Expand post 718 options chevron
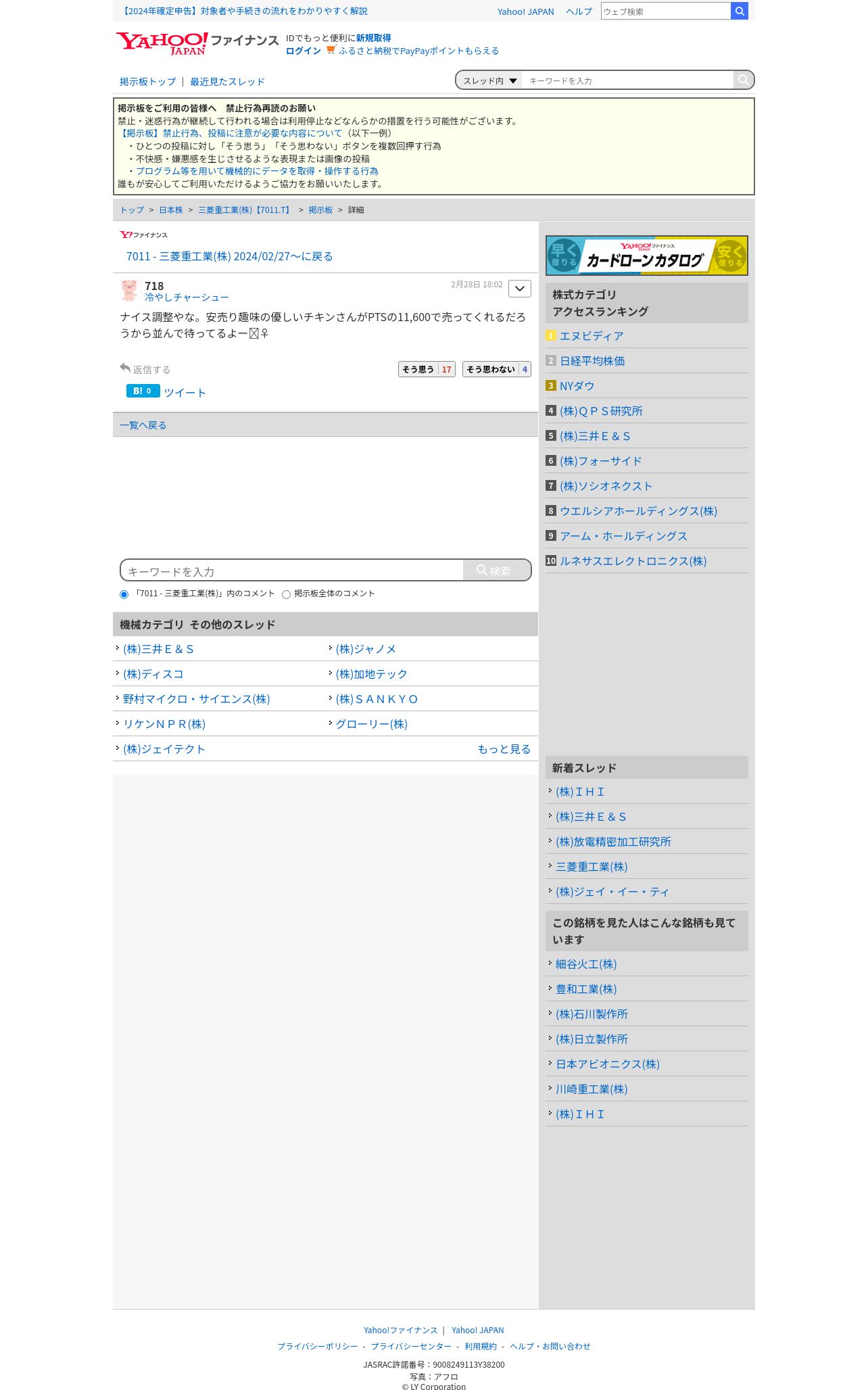 [520, 289]
